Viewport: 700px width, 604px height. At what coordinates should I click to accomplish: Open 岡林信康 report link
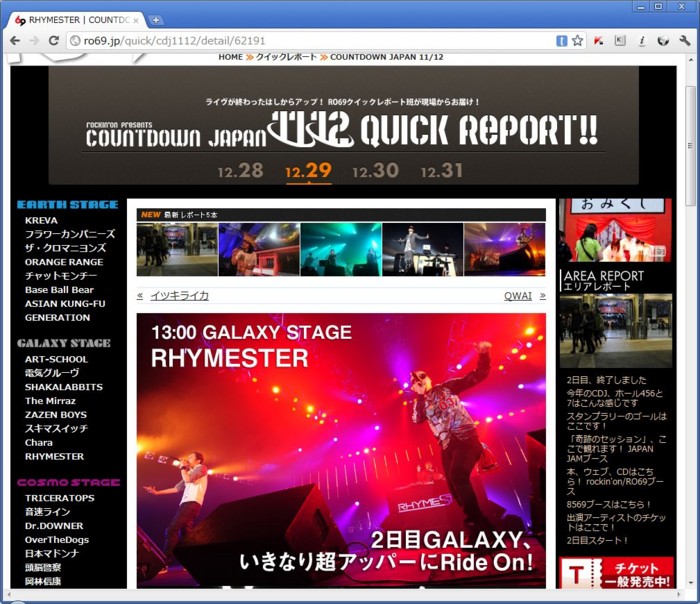(43, 581)
